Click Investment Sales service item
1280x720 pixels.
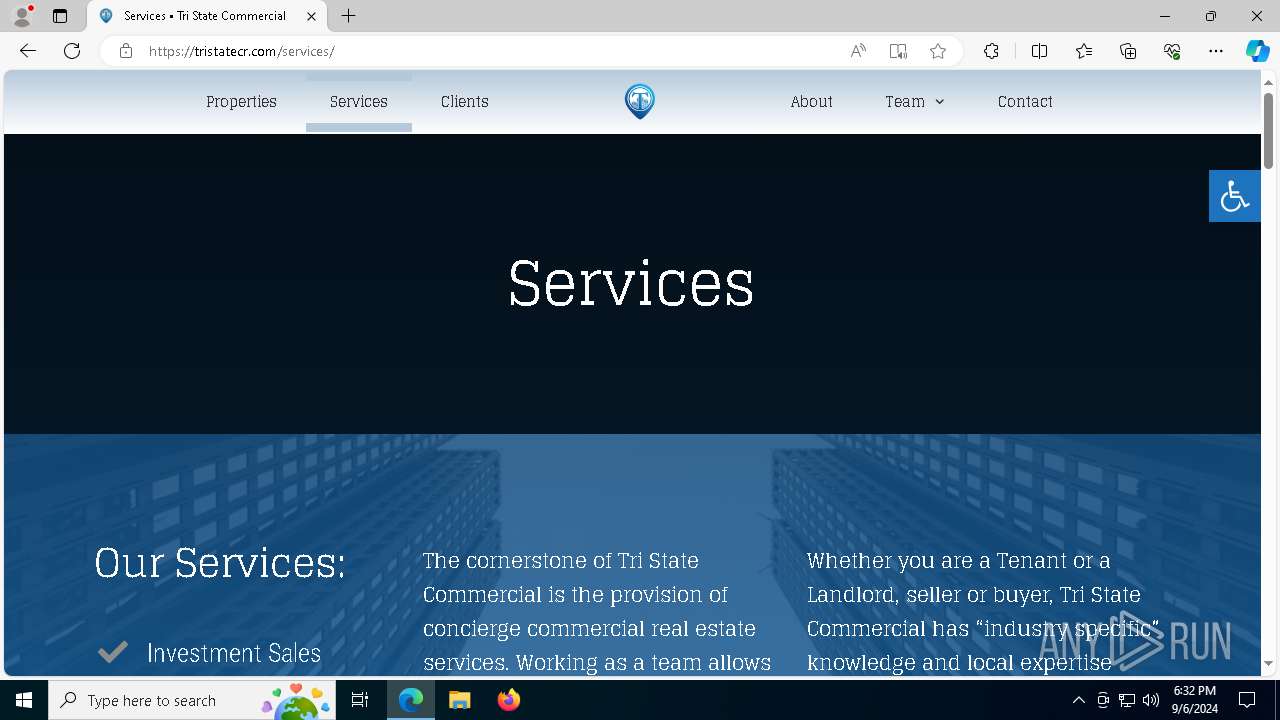click(x=234, y=653)
